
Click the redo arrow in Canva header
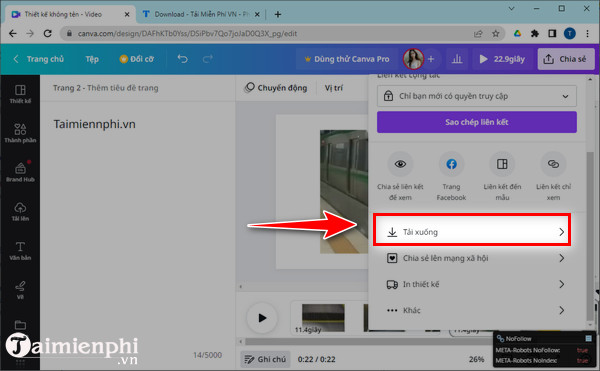point(208,59)
